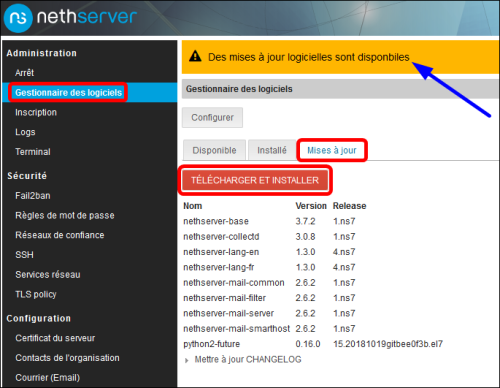Click the Version column header

click(311, 206)
